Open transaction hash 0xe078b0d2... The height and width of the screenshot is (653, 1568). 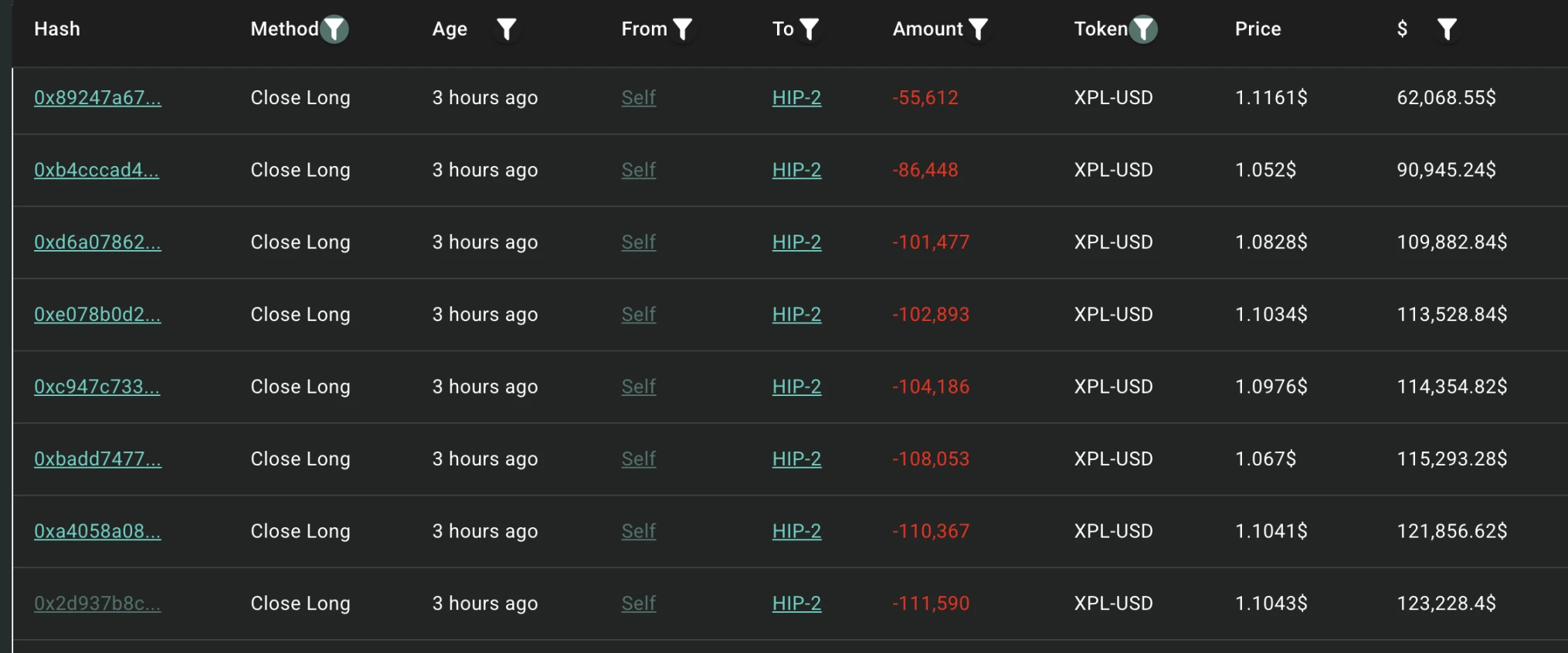[97, 315]
